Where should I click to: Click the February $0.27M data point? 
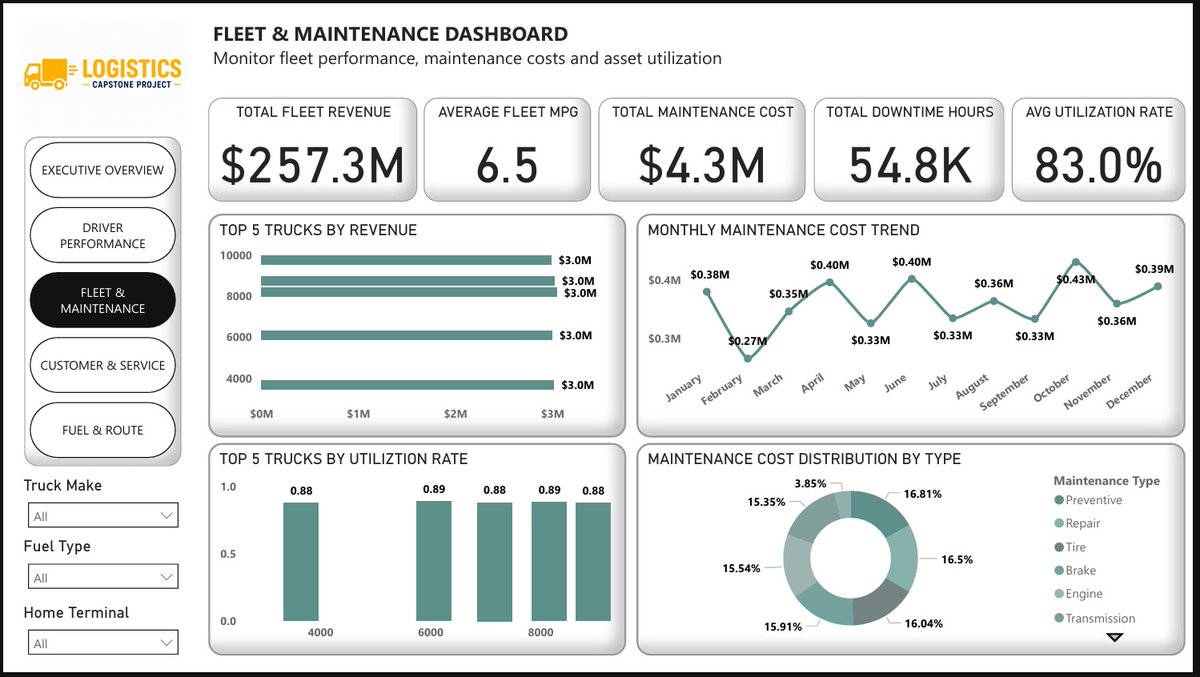point(748,358)
